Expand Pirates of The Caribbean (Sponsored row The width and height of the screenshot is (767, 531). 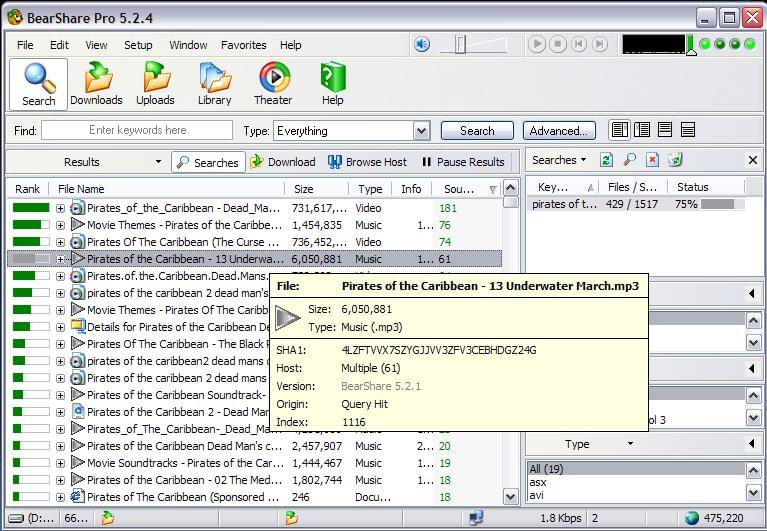60,497
